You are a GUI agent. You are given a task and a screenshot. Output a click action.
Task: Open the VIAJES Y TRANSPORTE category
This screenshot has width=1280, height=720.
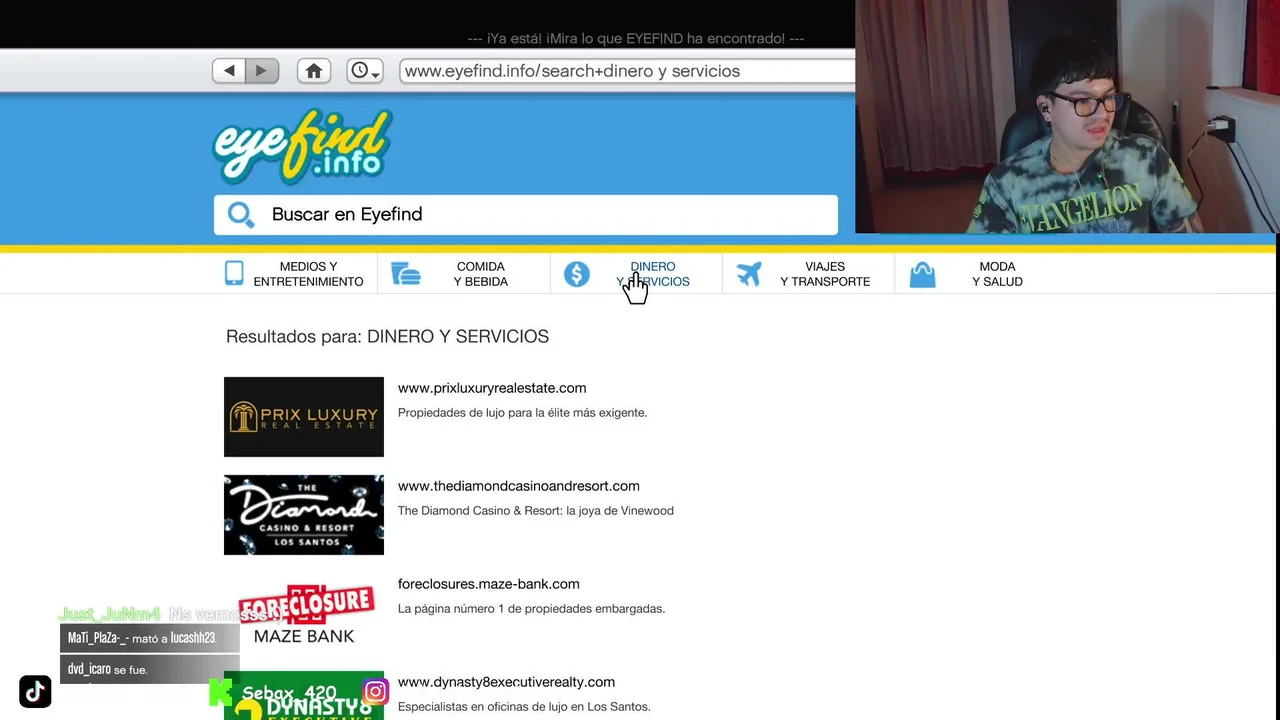tap(825, 274)
